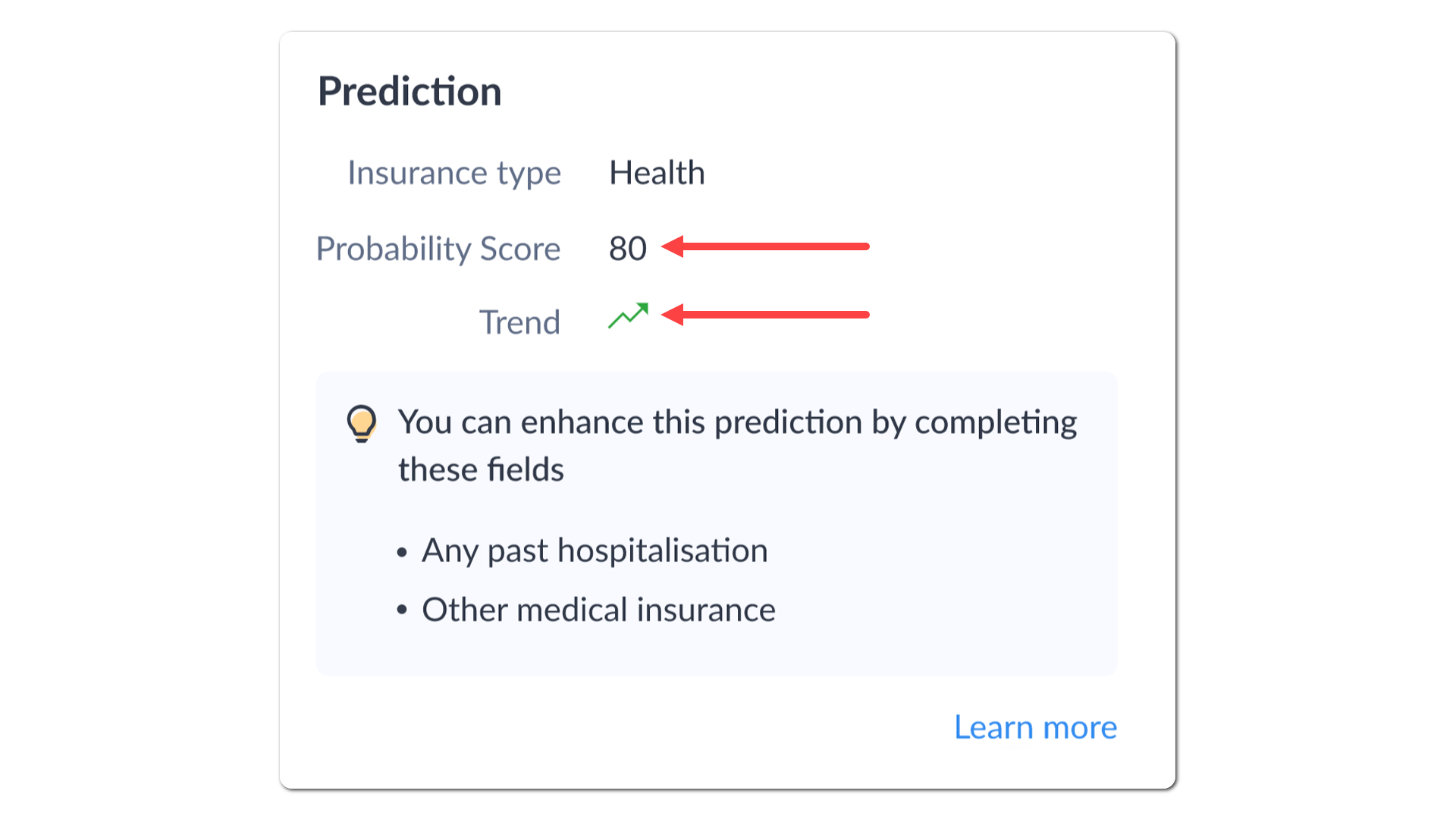Select the Other medical insurance field
1456x819 pixels.
[598, 610]
